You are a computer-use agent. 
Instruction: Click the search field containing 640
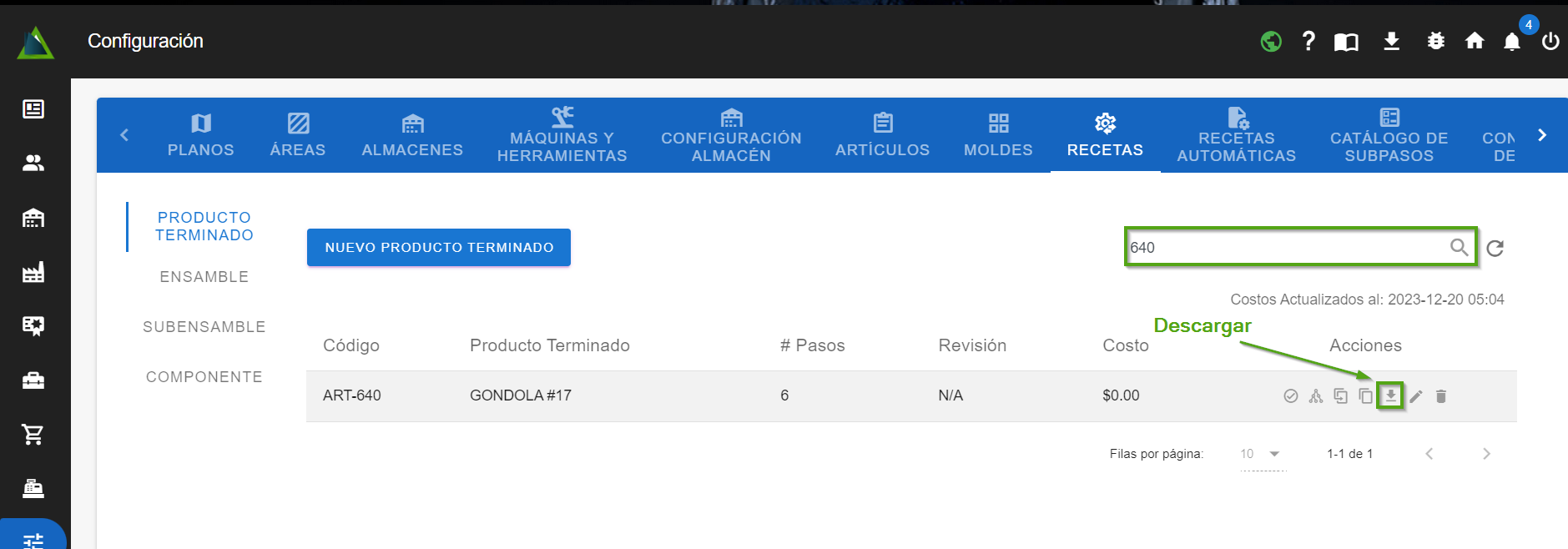pyautogui.click(x=1285, y=248)
